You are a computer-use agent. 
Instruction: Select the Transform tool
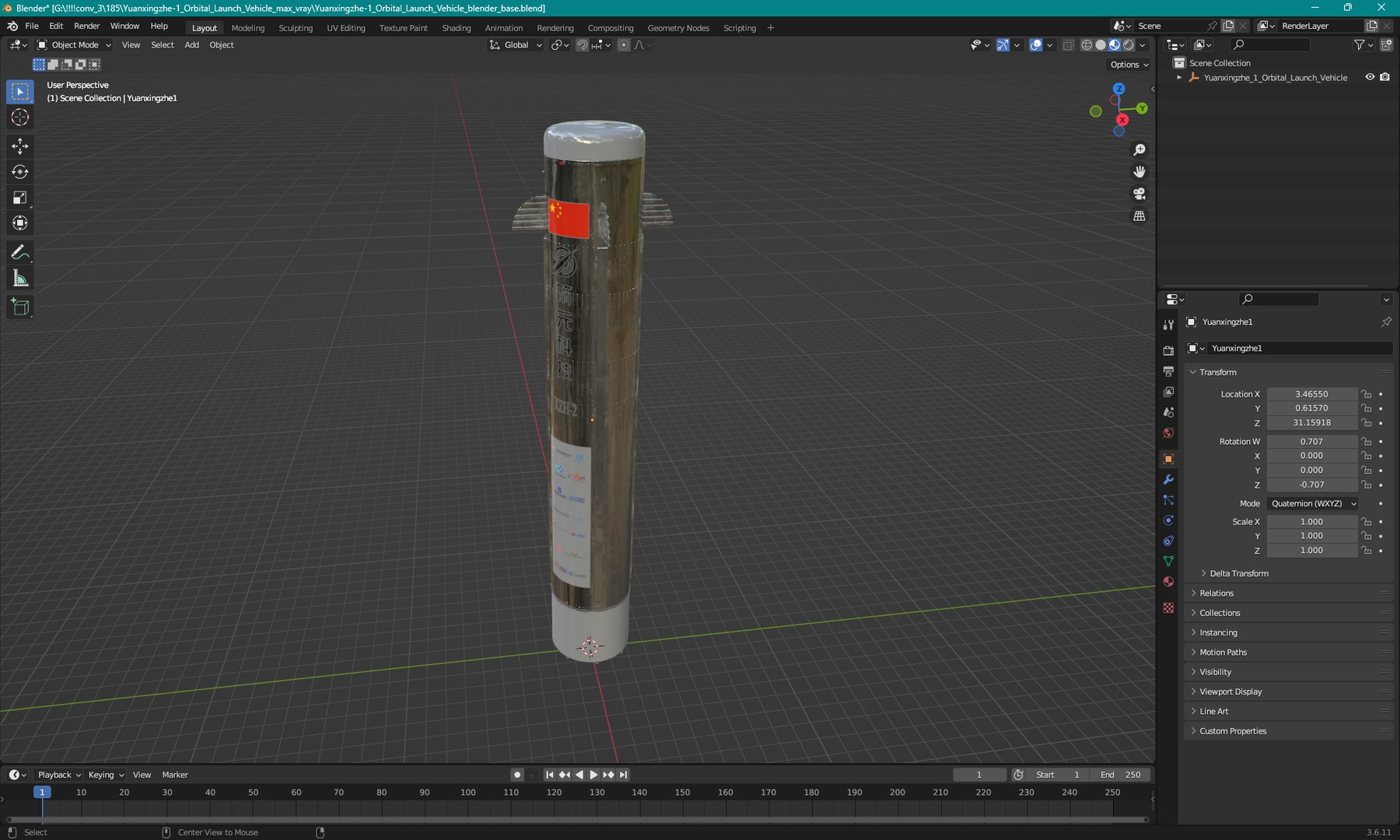tap(20, 223)
